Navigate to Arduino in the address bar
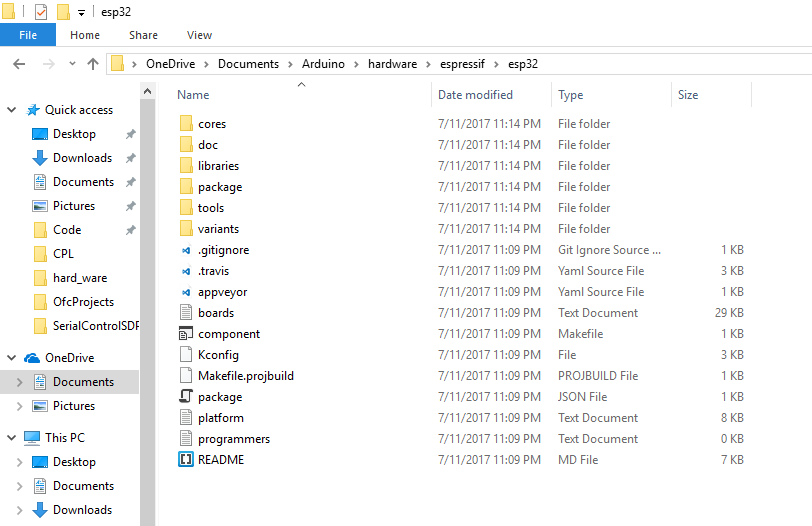This screenshot has width=812, height=526. pos(323,64)
